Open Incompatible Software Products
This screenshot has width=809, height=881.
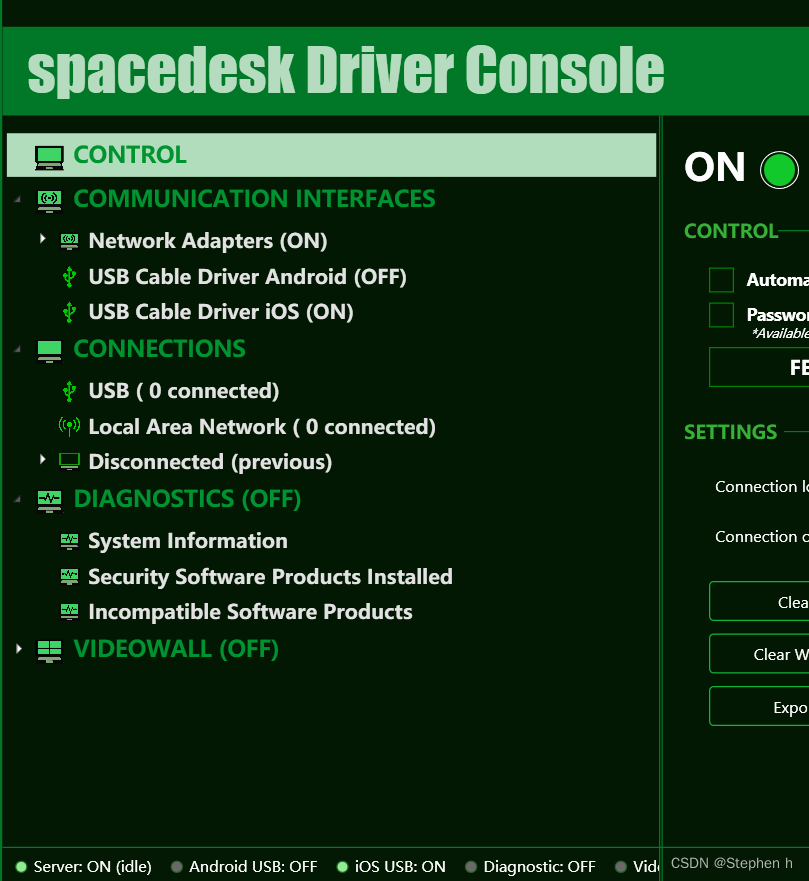tap(251, 612)
